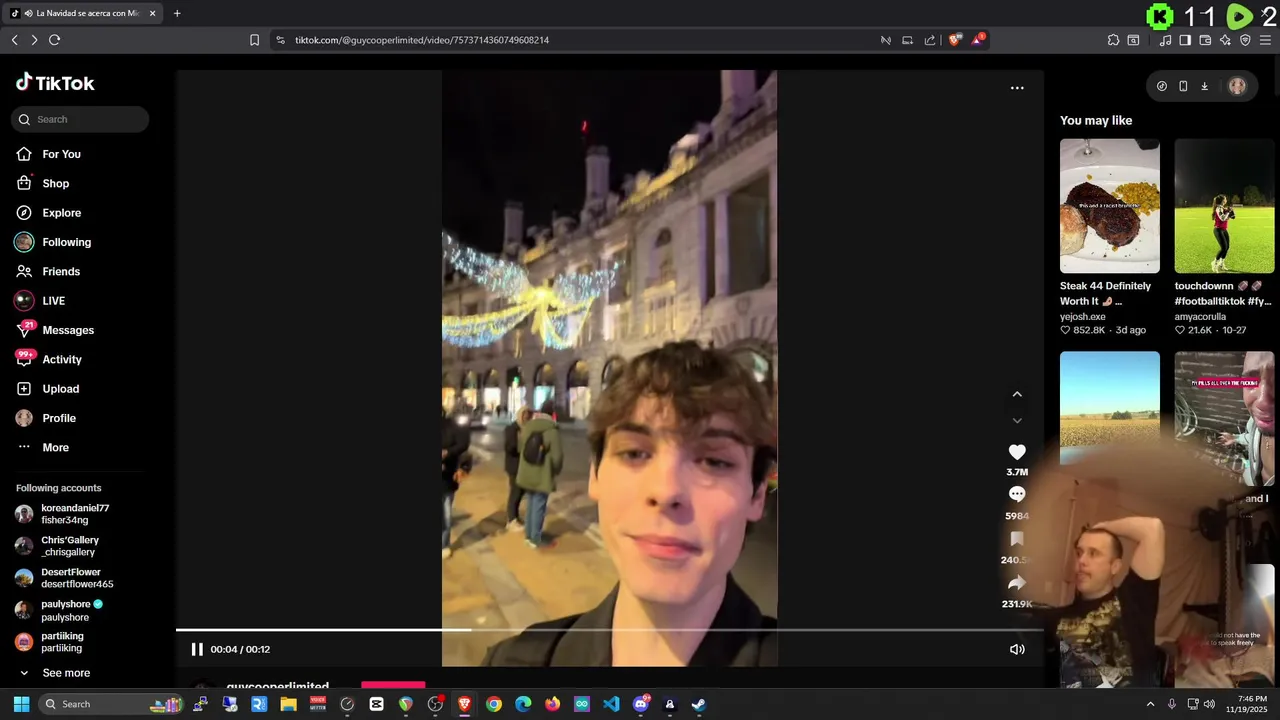Open Steam from the taskbar

(699, 704)
